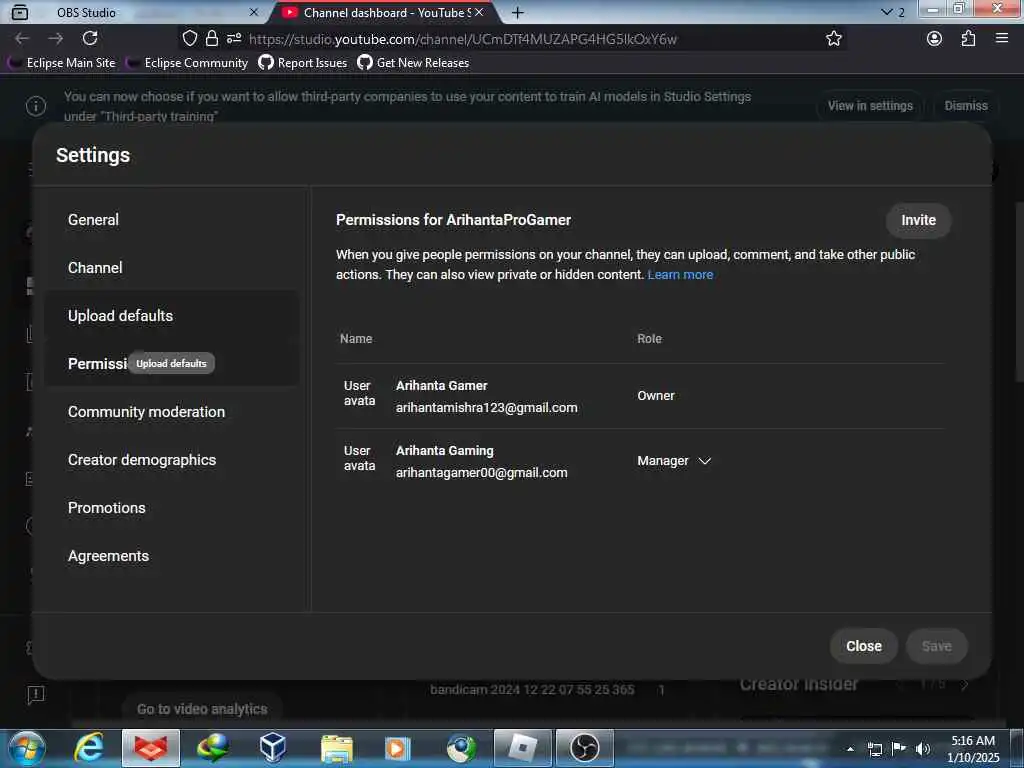Open Firefox View icon in tab bar

20,12
